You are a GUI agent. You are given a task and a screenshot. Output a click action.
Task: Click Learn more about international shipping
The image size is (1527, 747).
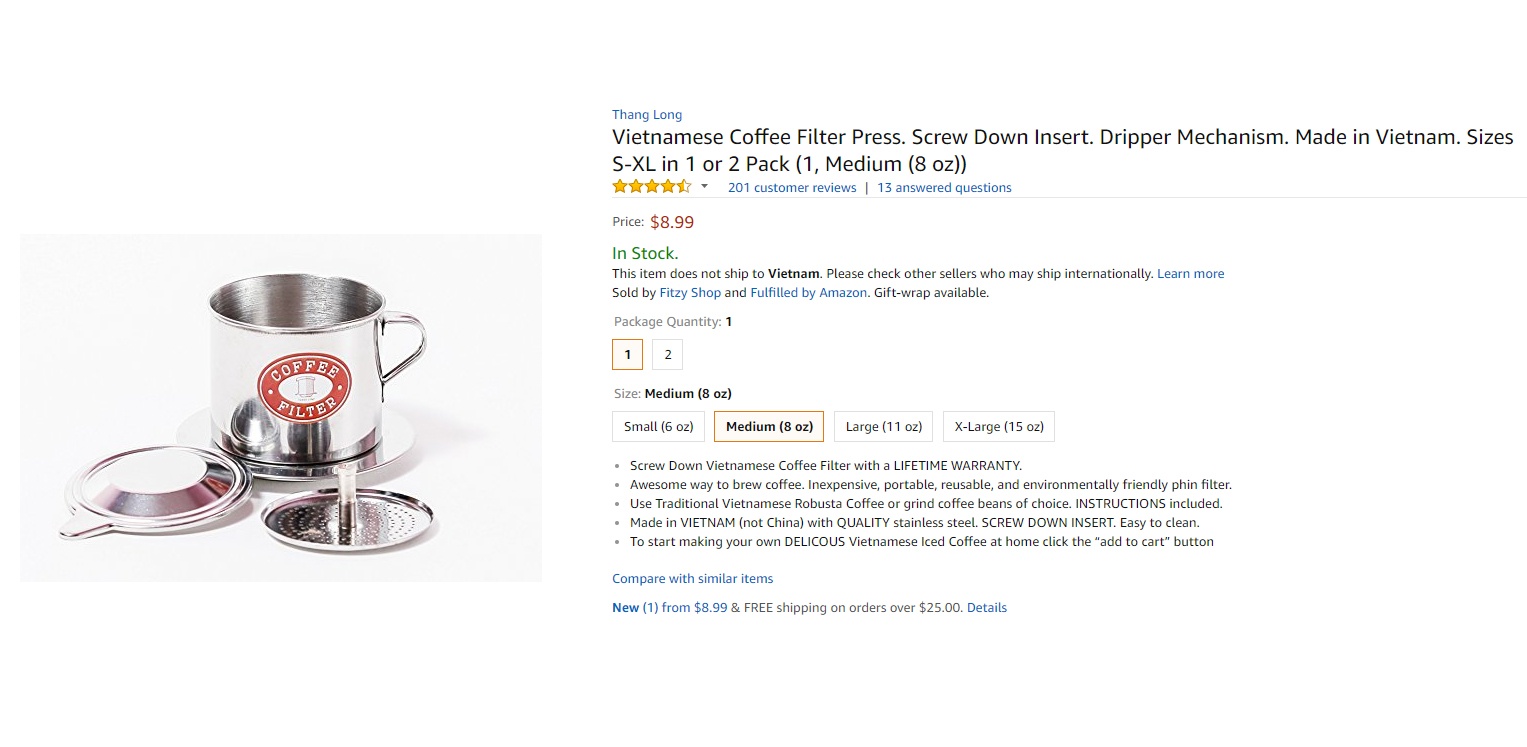coord(1190,273)
